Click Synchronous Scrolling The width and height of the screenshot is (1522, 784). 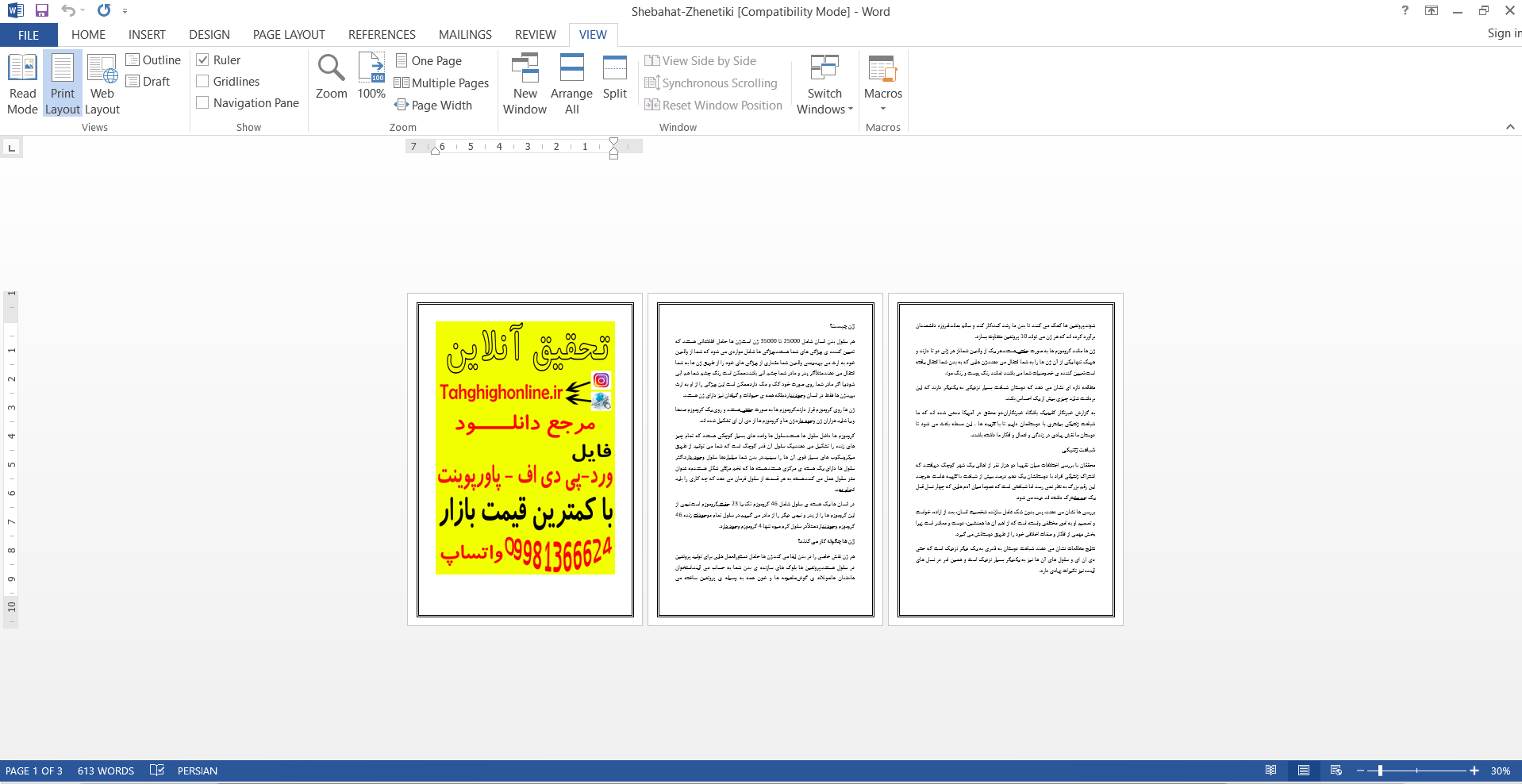point(711,83)
